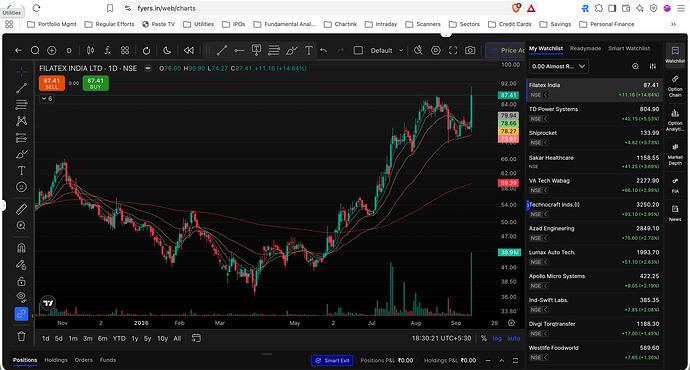Click the 87.41 BUY button
690x370 pixels.
pyautogui.click(x=95, y=83)
